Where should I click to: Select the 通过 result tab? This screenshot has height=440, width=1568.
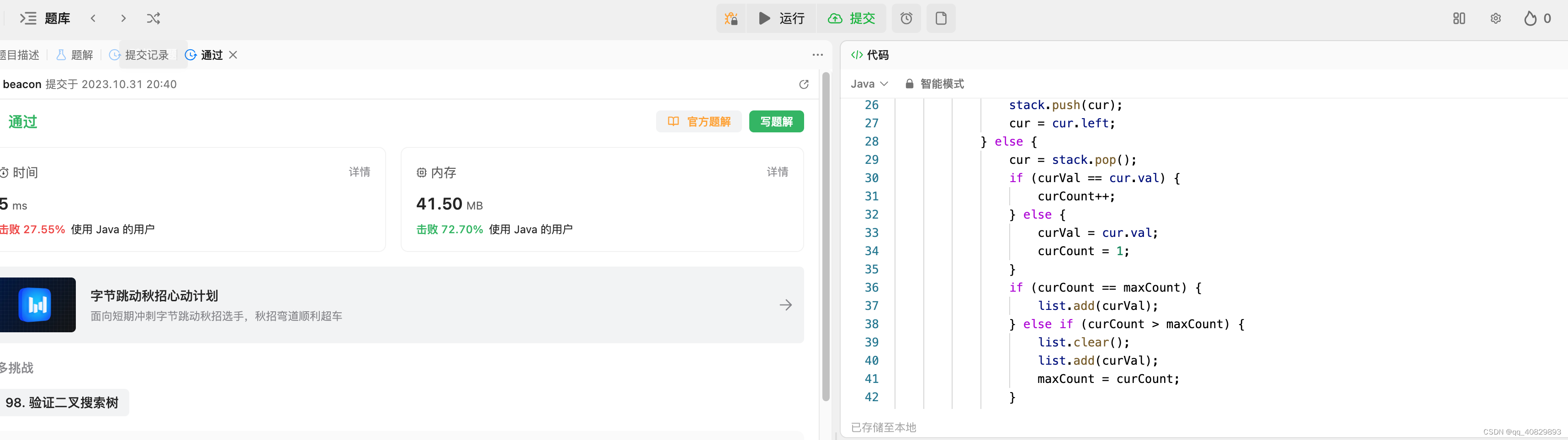[204, 55]
